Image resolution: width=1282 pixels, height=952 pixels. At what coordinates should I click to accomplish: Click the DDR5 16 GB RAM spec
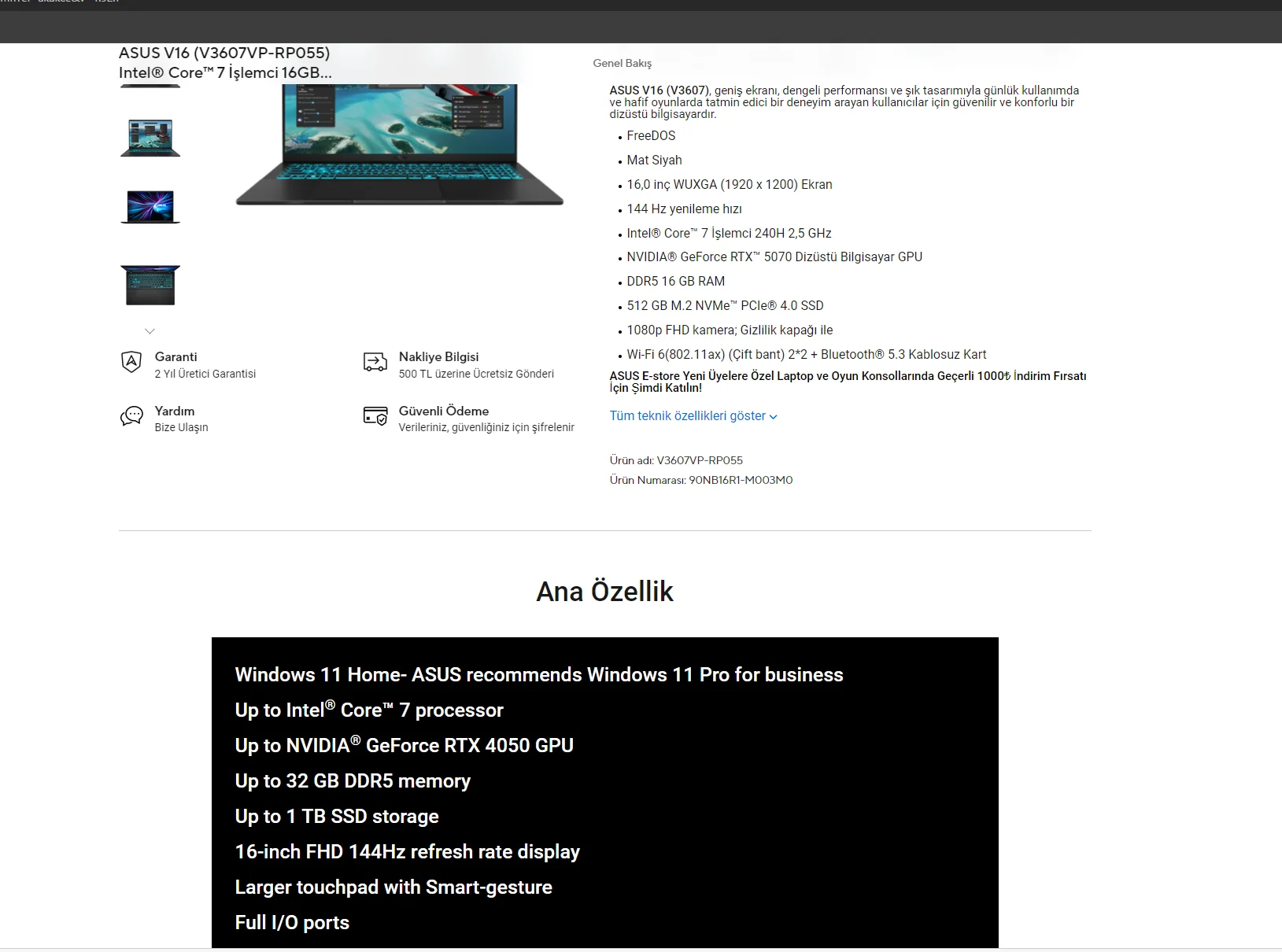[676, 282]
